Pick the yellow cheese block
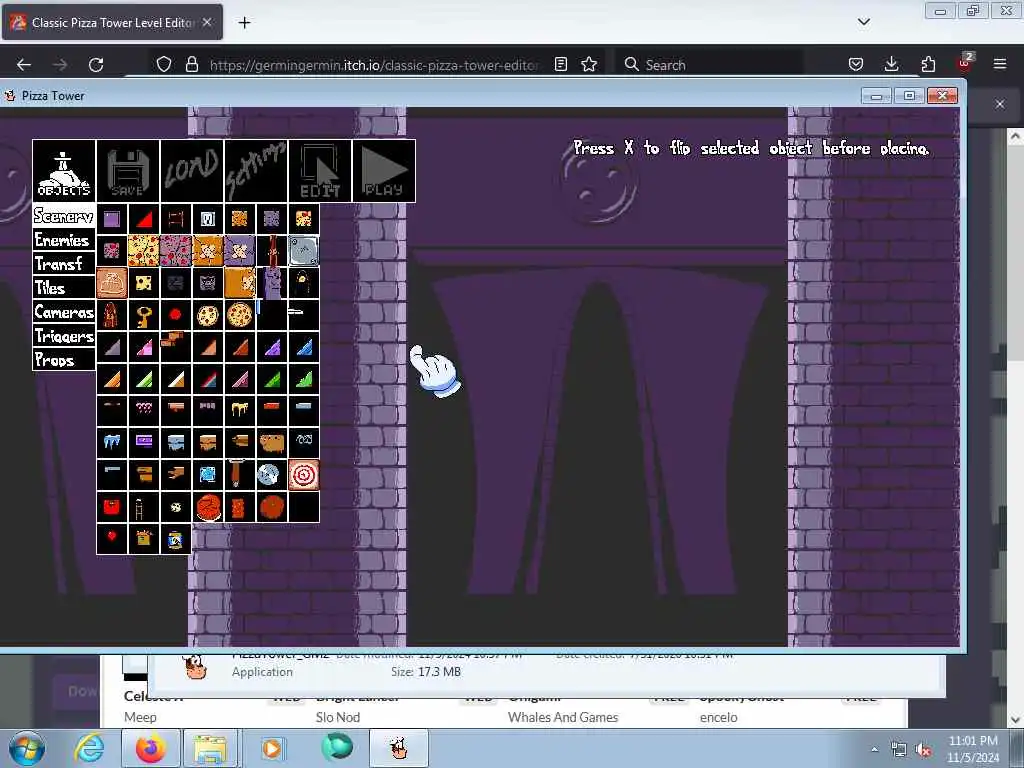The image size is (1024, 768). click(x=144, y=283)
